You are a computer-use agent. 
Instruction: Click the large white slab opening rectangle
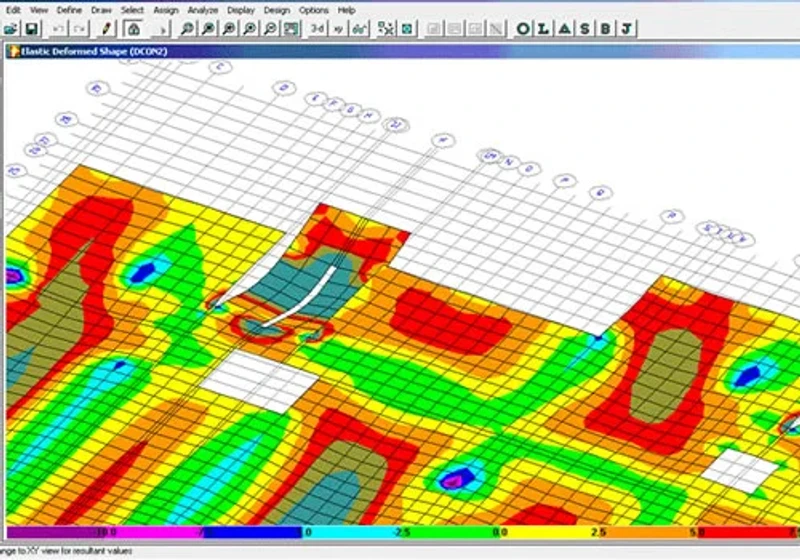pos(260,381)
